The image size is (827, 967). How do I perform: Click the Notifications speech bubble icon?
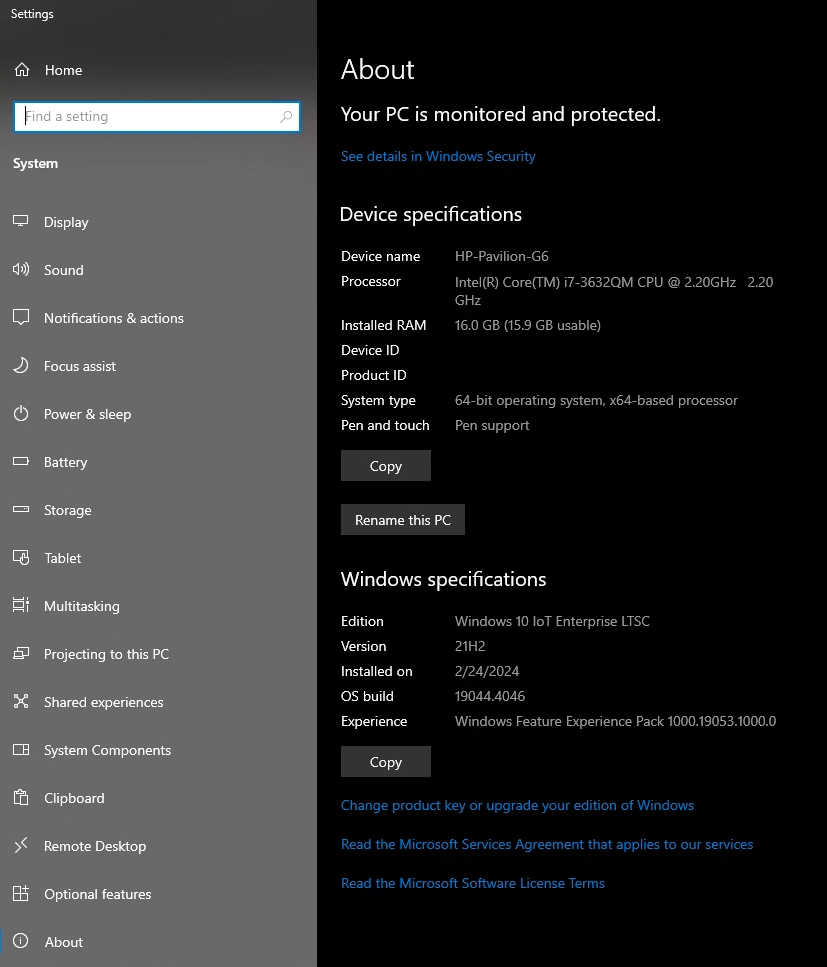coord(21,317)
